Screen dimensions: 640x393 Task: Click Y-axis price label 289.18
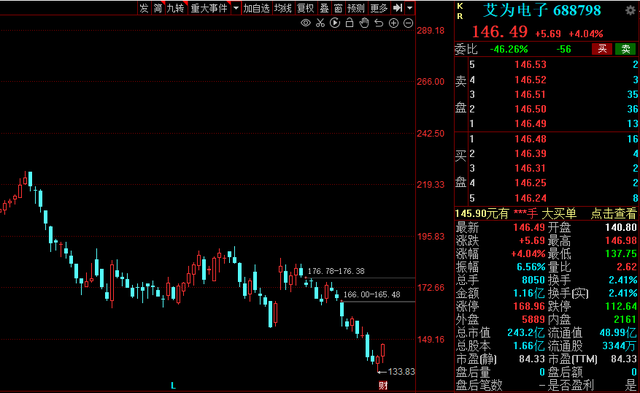(430, 31)
